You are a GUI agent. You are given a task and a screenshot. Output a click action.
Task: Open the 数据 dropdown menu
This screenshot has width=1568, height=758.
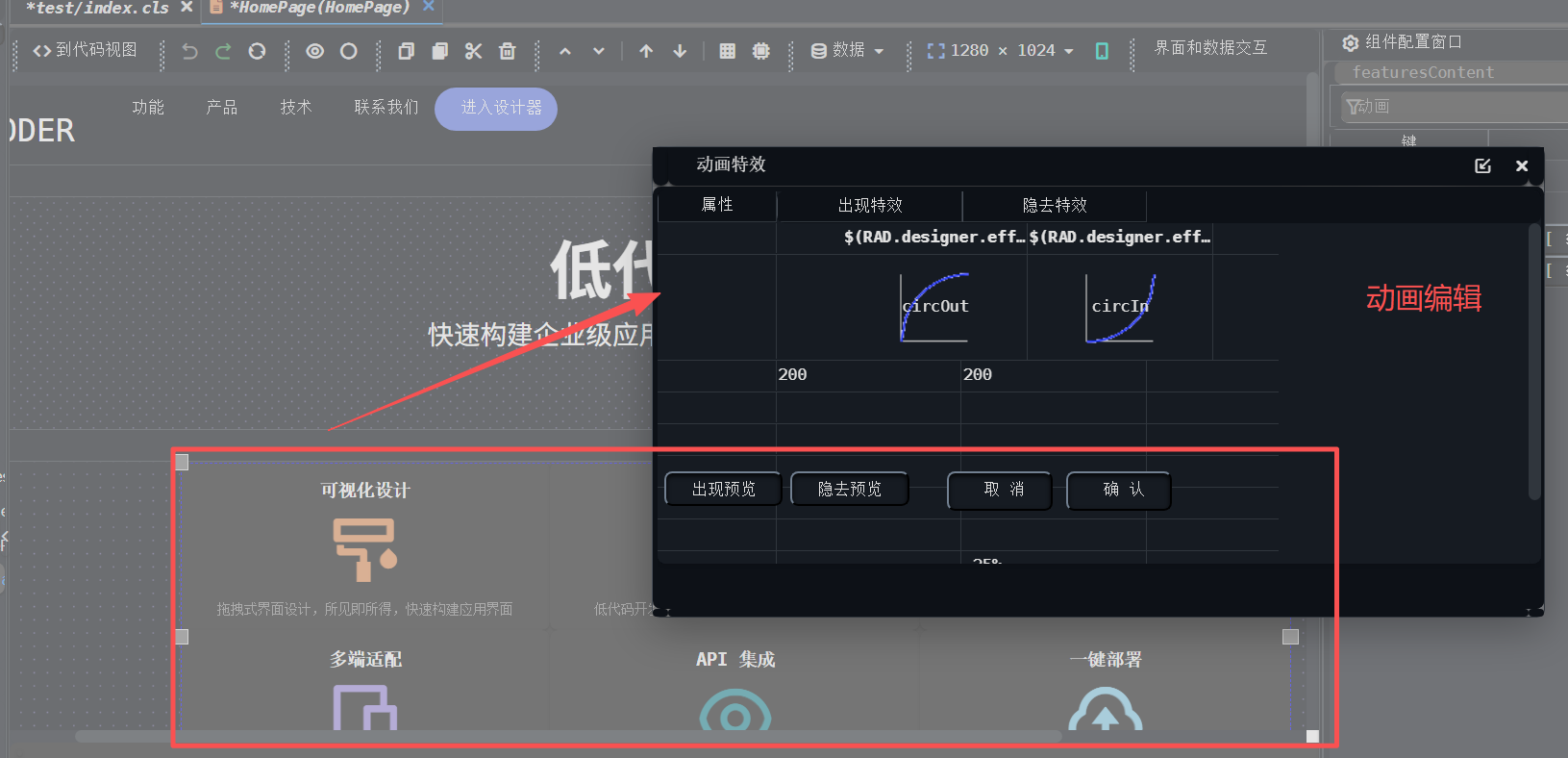click(x=847, y=50)
